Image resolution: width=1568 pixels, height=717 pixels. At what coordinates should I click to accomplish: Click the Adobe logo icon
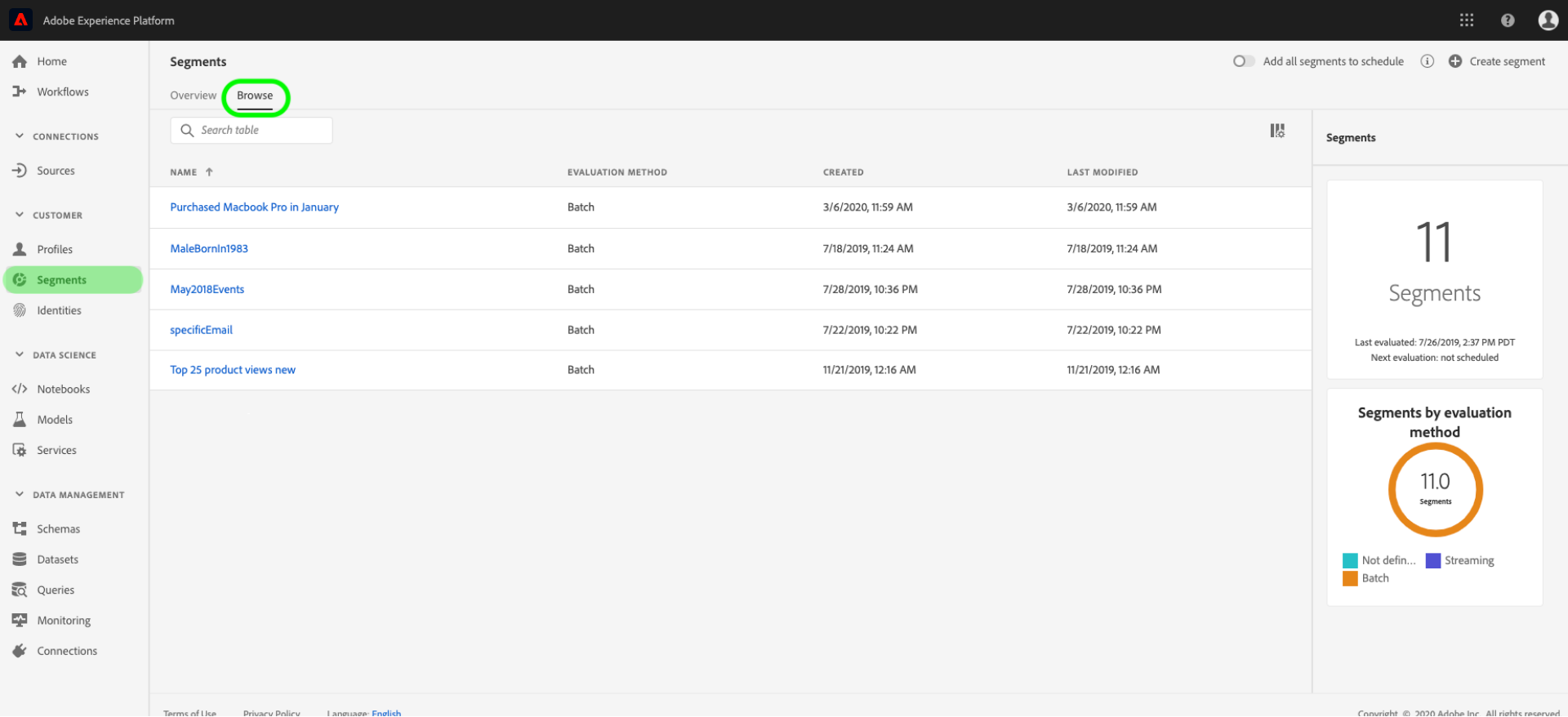click(x=20, y=20)
